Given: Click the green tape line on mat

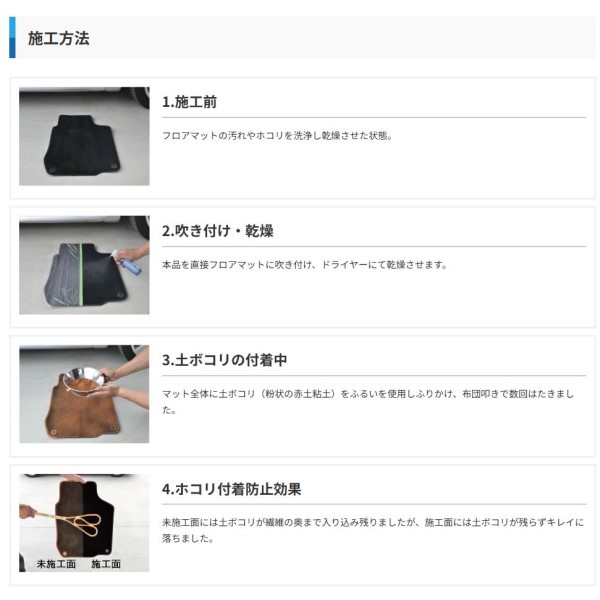Looking at the screenshot, I should [82, 275].
